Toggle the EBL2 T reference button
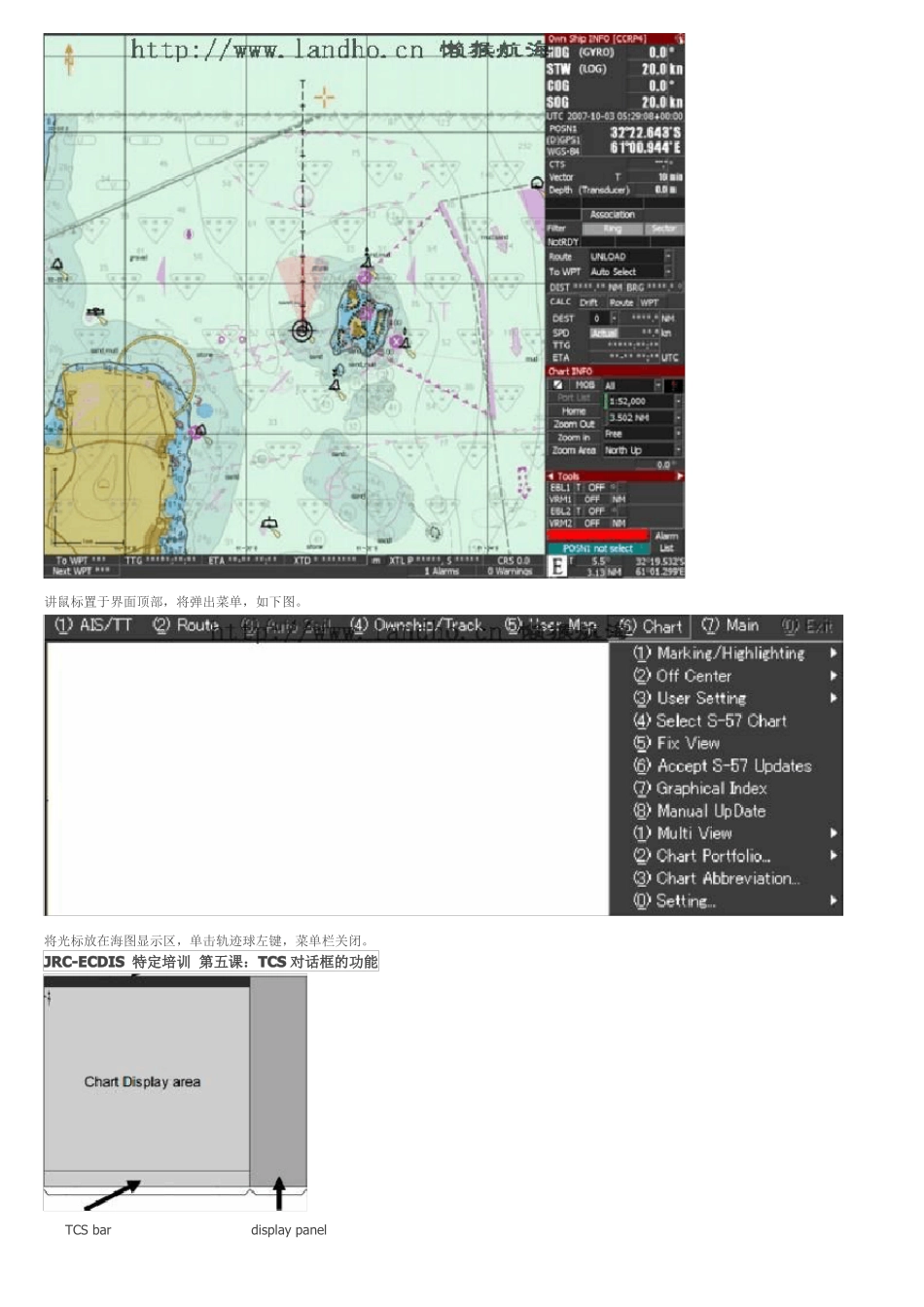The height and width of the screenshot is (1307, 924). [x=578, y=511]
